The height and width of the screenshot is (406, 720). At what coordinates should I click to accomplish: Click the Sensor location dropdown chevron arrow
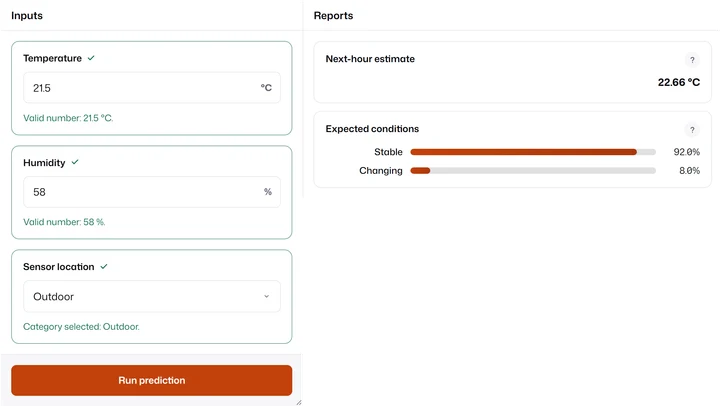point(266,296)
